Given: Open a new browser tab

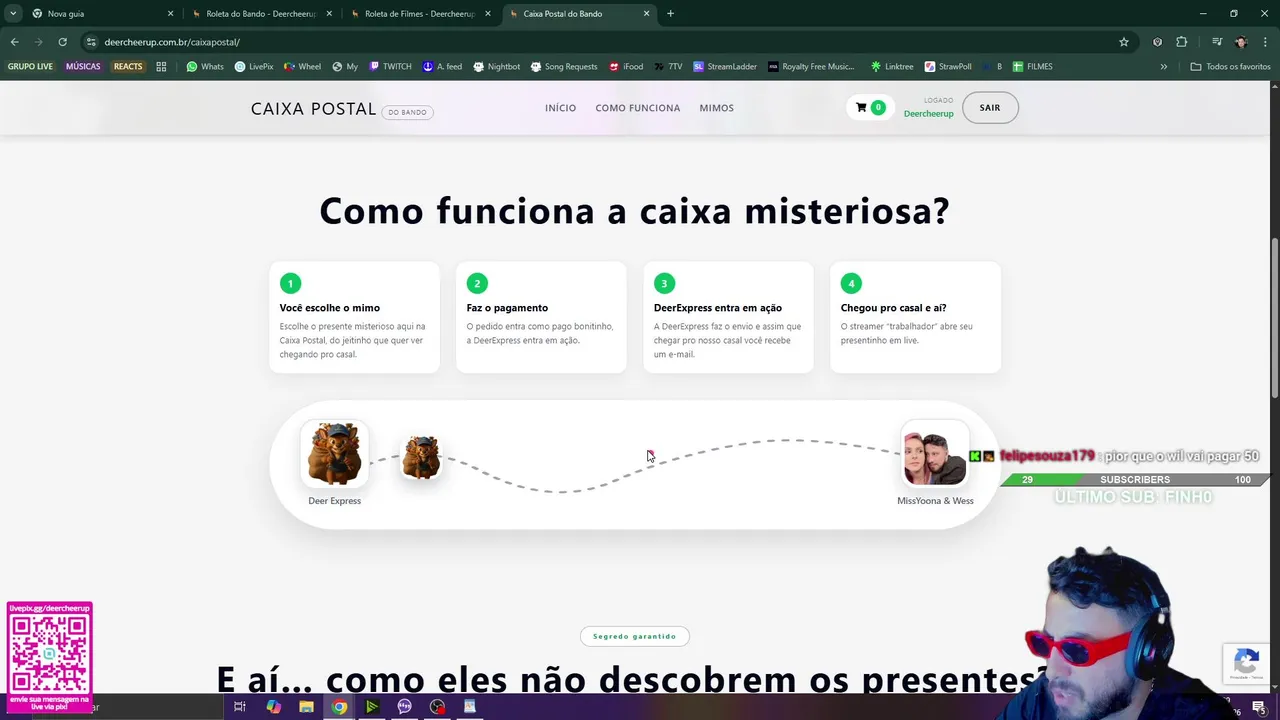Looking at the screenshot, I should coord(670,14).
